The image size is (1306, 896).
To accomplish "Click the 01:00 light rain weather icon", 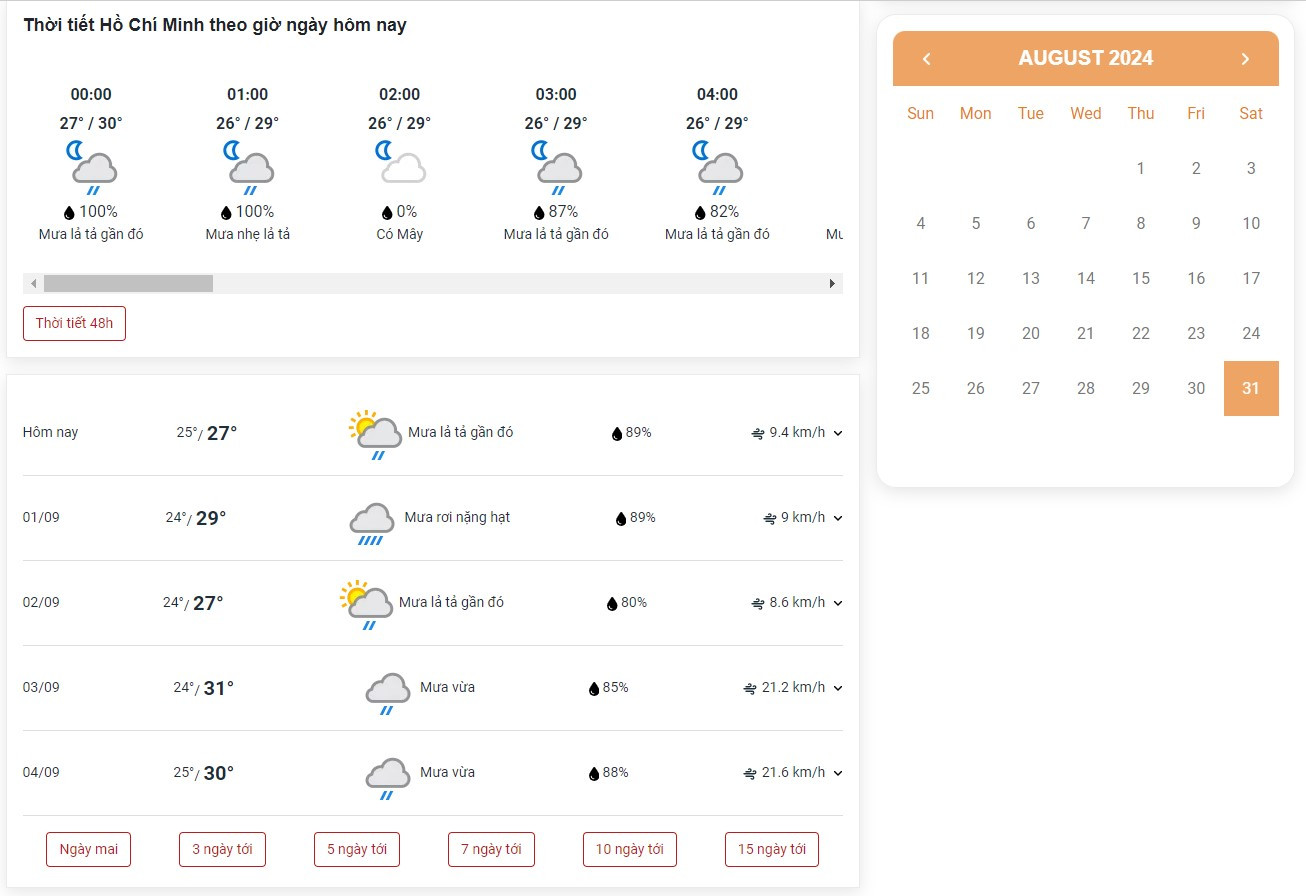I will point(248,167).
